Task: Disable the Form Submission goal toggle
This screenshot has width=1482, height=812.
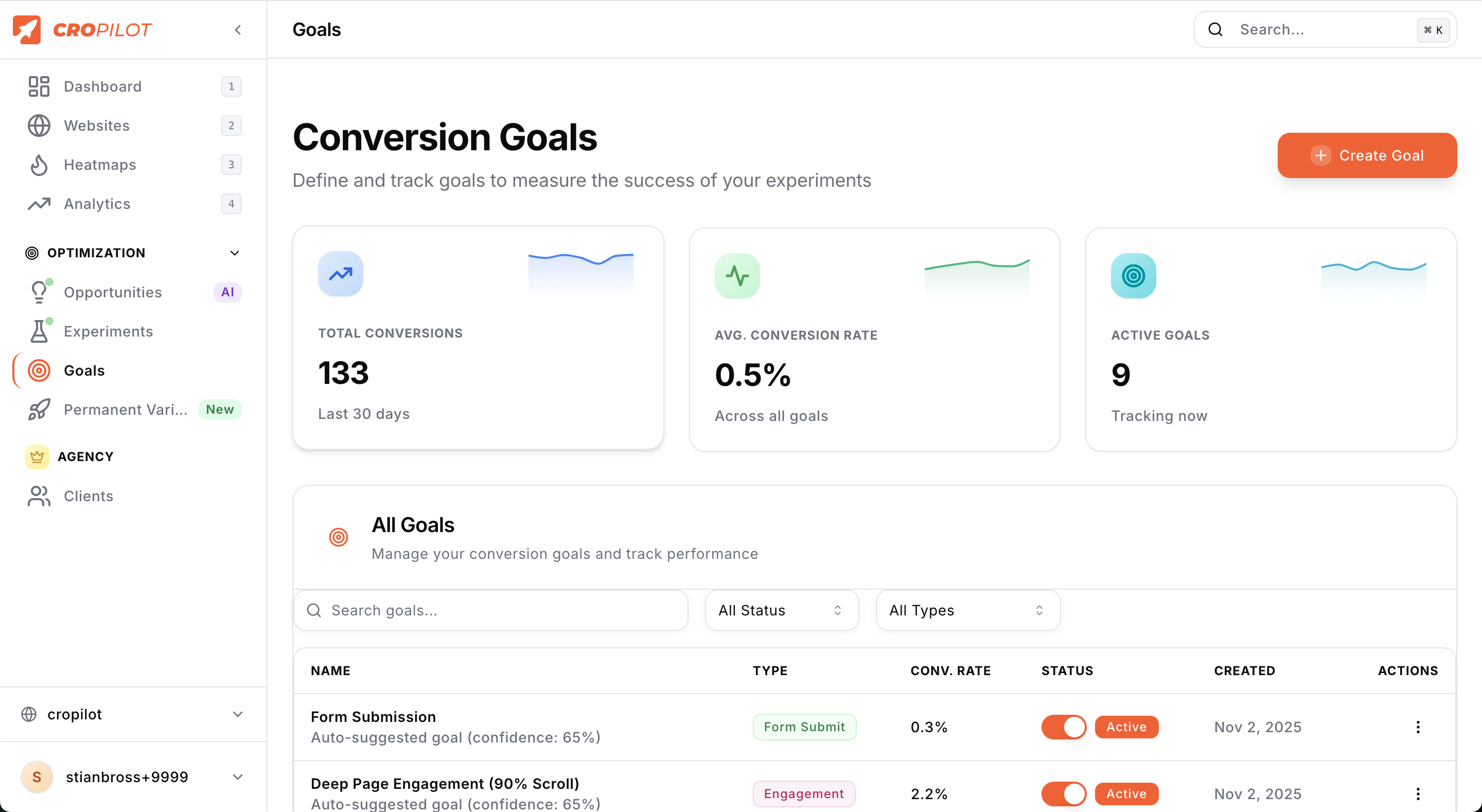Action: click(1064, 727)
